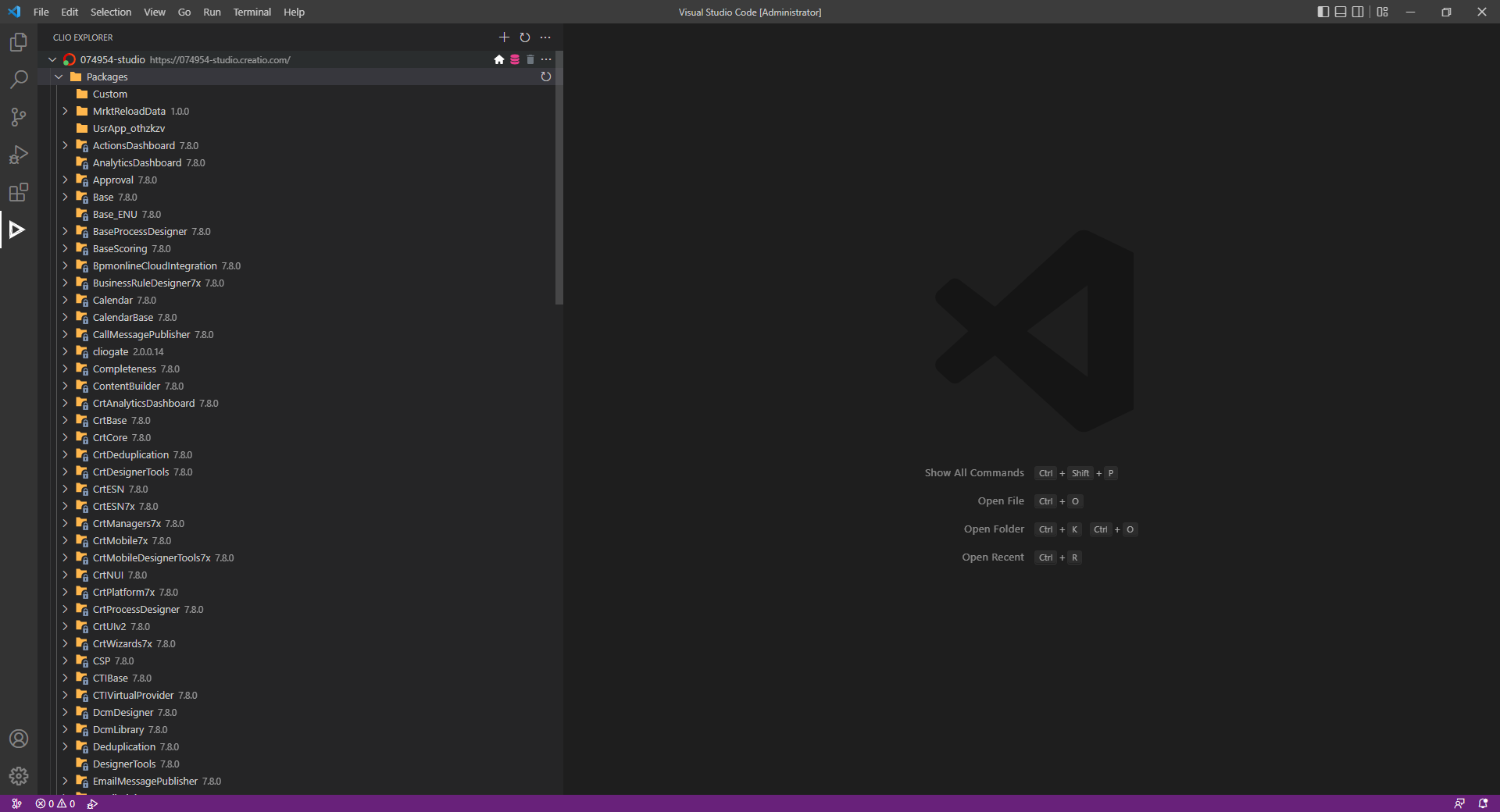This screenshot has height=812, width=1500.
Task: Open the Extensions view icon
Action: click(18, 192)
